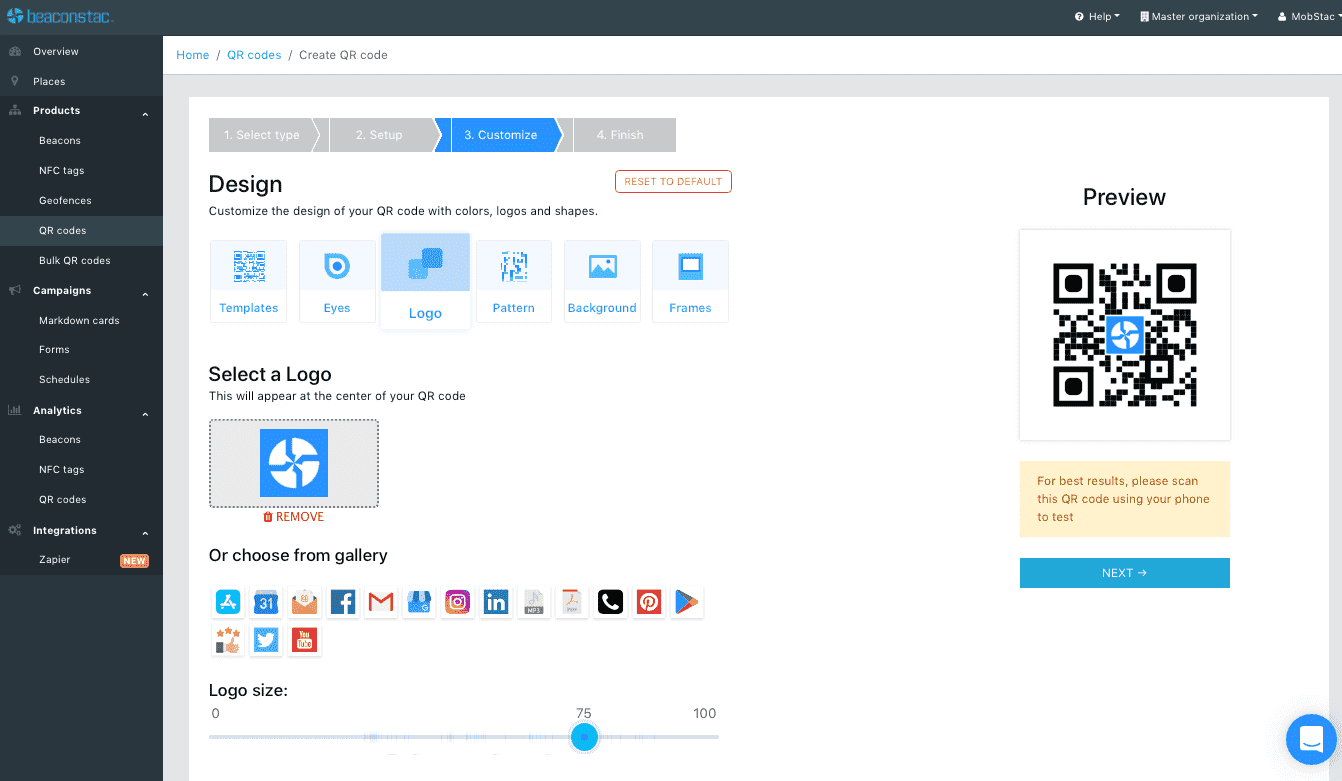Click the NEXT button
1342x781 pixels.
pyautogui.click(x=1124, y=573)
